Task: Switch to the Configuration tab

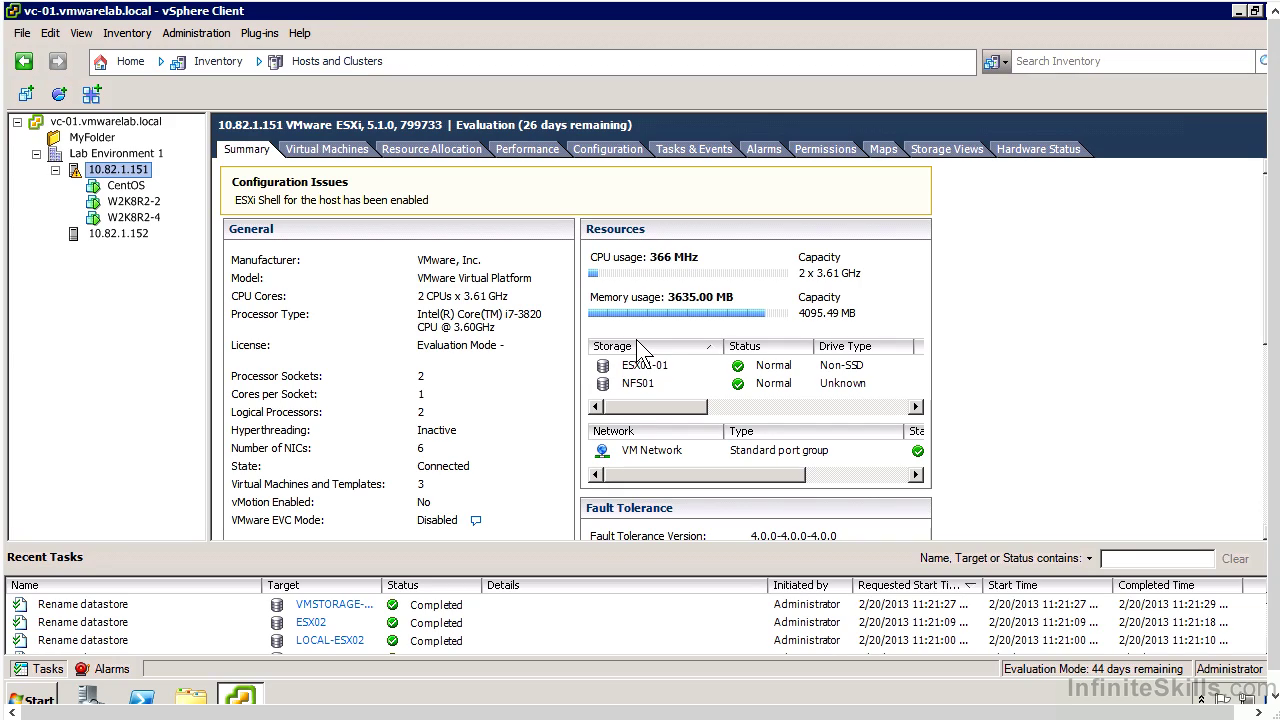Action: point(608,149)
